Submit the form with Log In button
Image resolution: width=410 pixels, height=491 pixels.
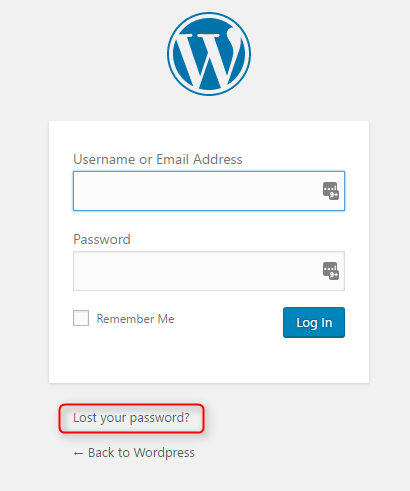[x=314, y=322]
